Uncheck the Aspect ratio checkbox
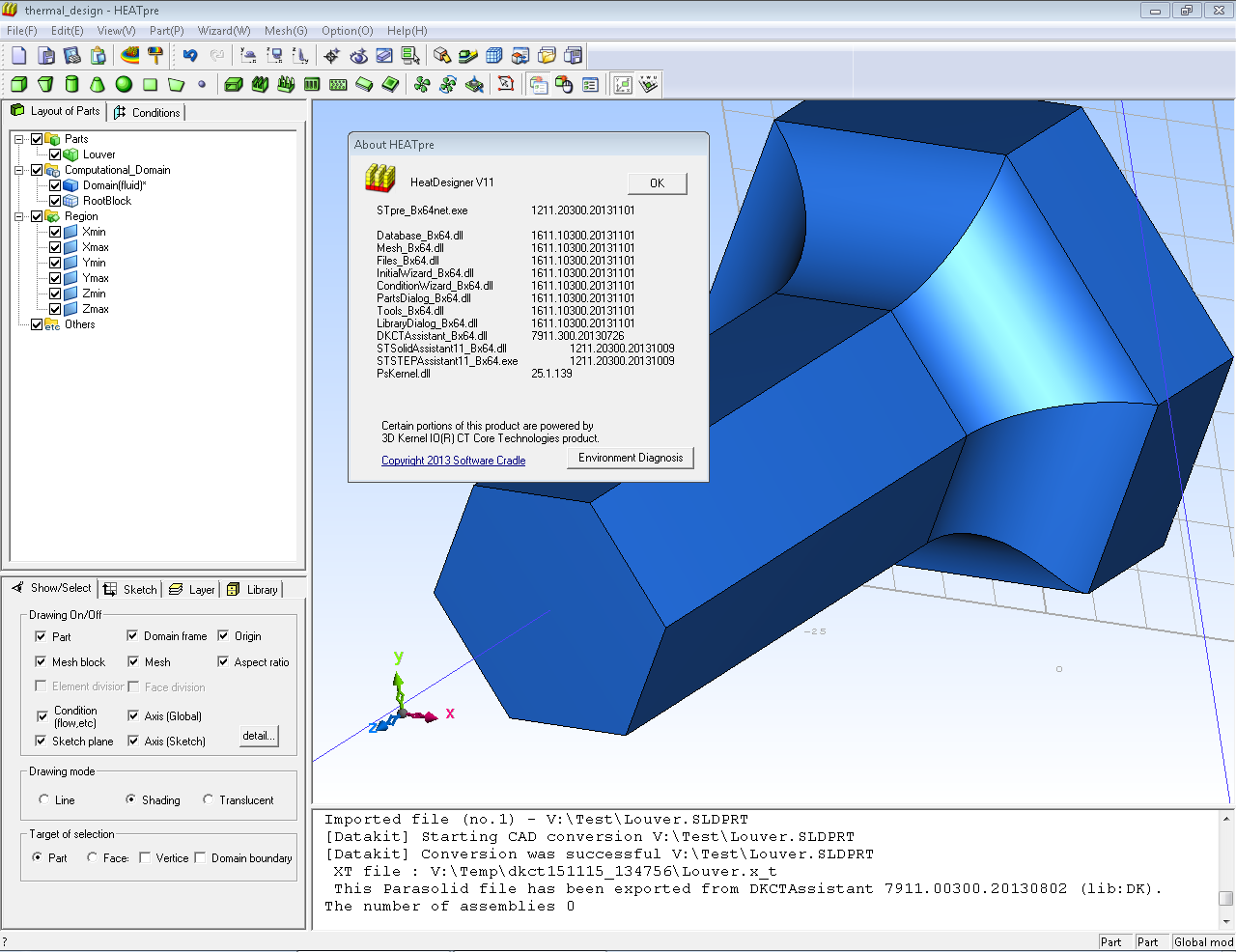1236x952 pixels. pyautogui.click(x=223, y=661)
